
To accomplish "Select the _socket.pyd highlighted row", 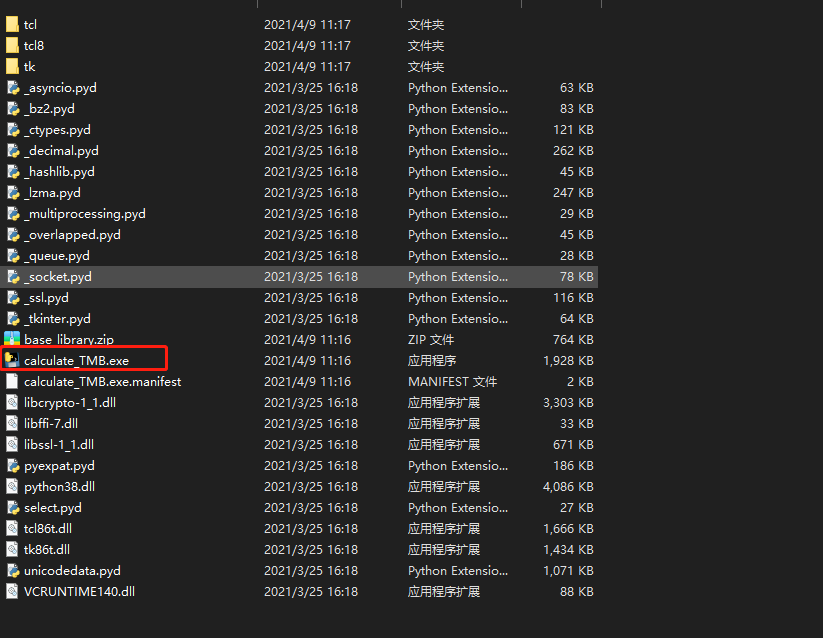I will click(55, 276).
